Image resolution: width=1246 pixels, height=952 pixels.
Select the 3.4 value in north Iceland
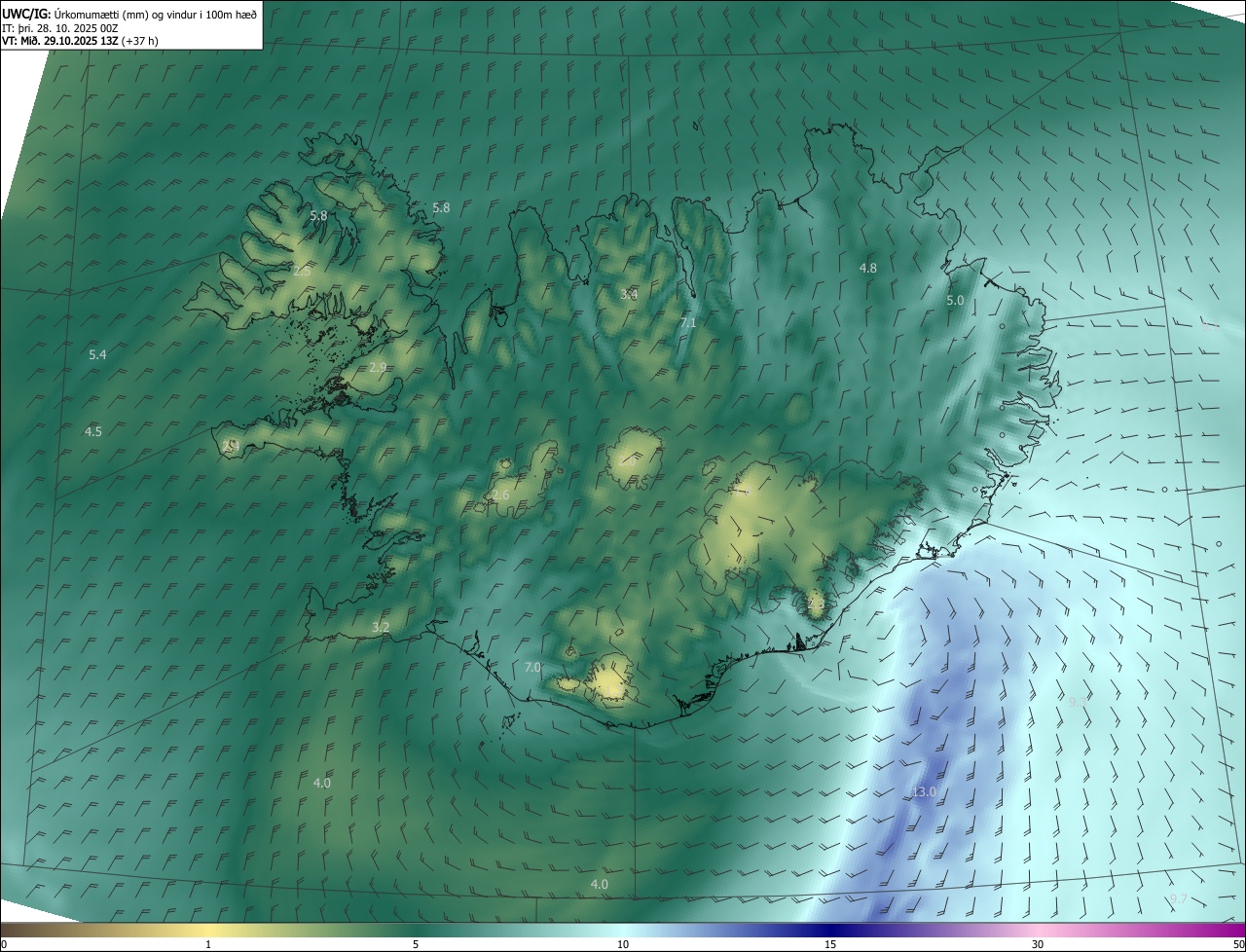[629, 294]
